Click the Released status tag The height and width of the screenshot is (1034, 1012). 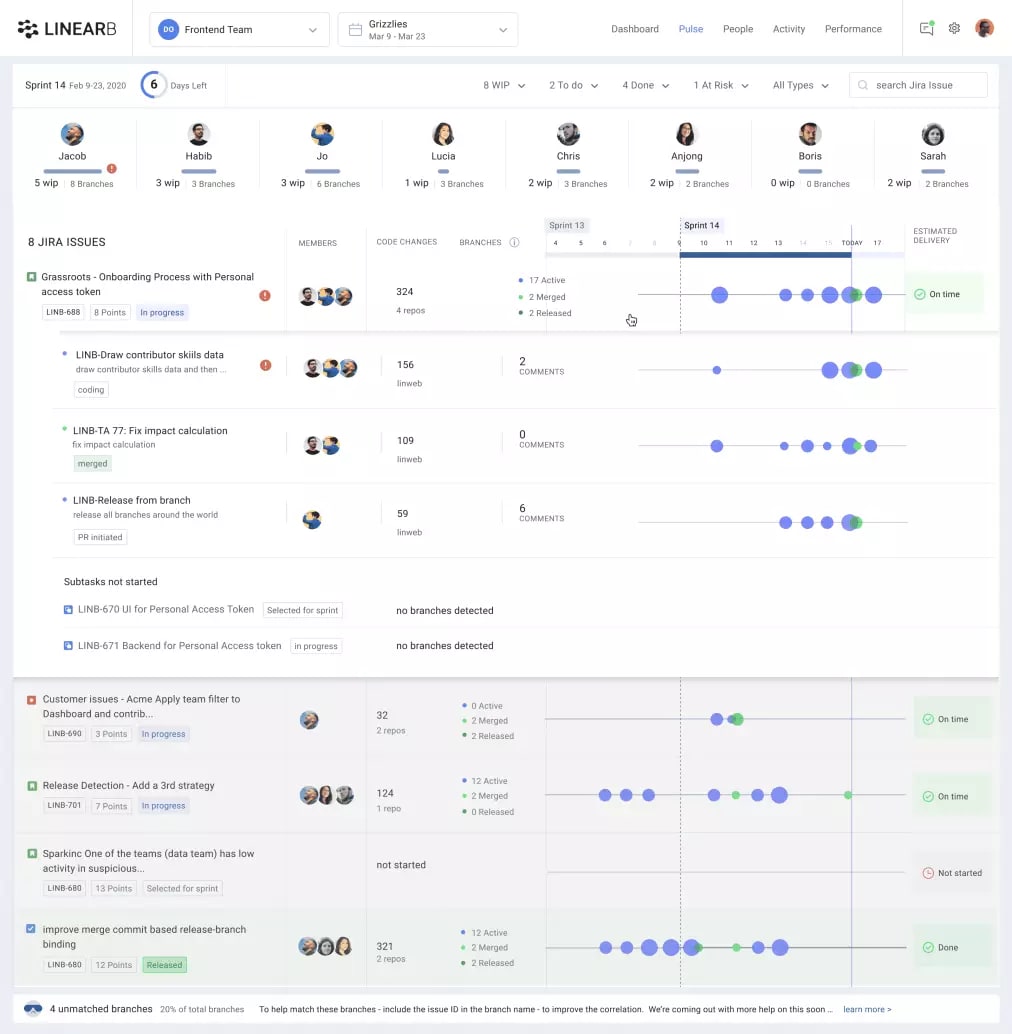(x=164, y=965)
